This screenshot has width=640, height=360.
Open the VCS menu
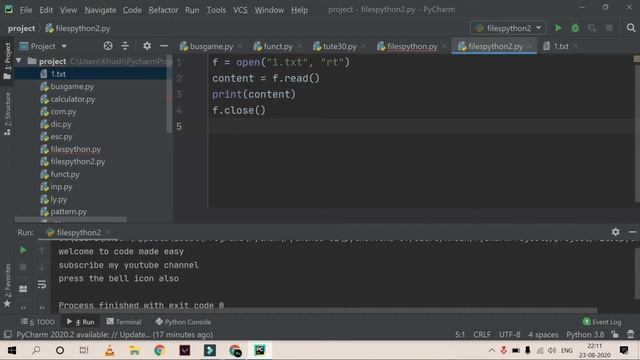pos(240,10)
